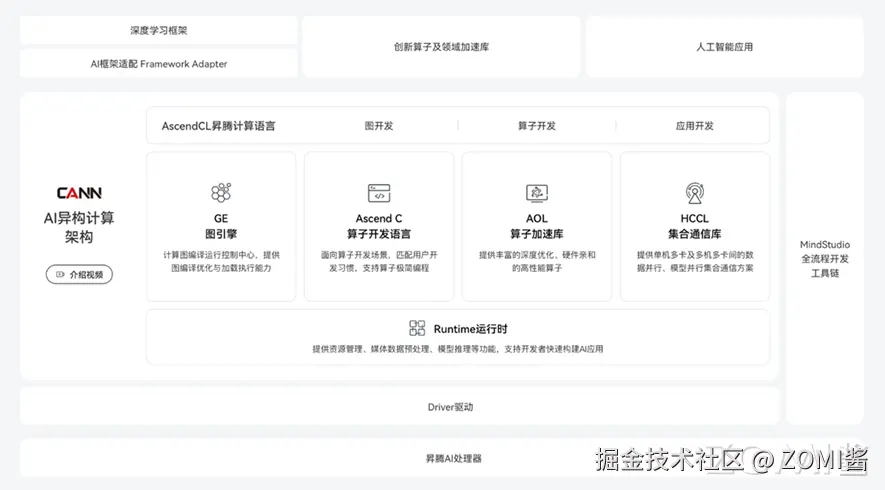Click AOL description 提供丰富的深度优化
Screen dimensions: 885x490
(537, 261)
